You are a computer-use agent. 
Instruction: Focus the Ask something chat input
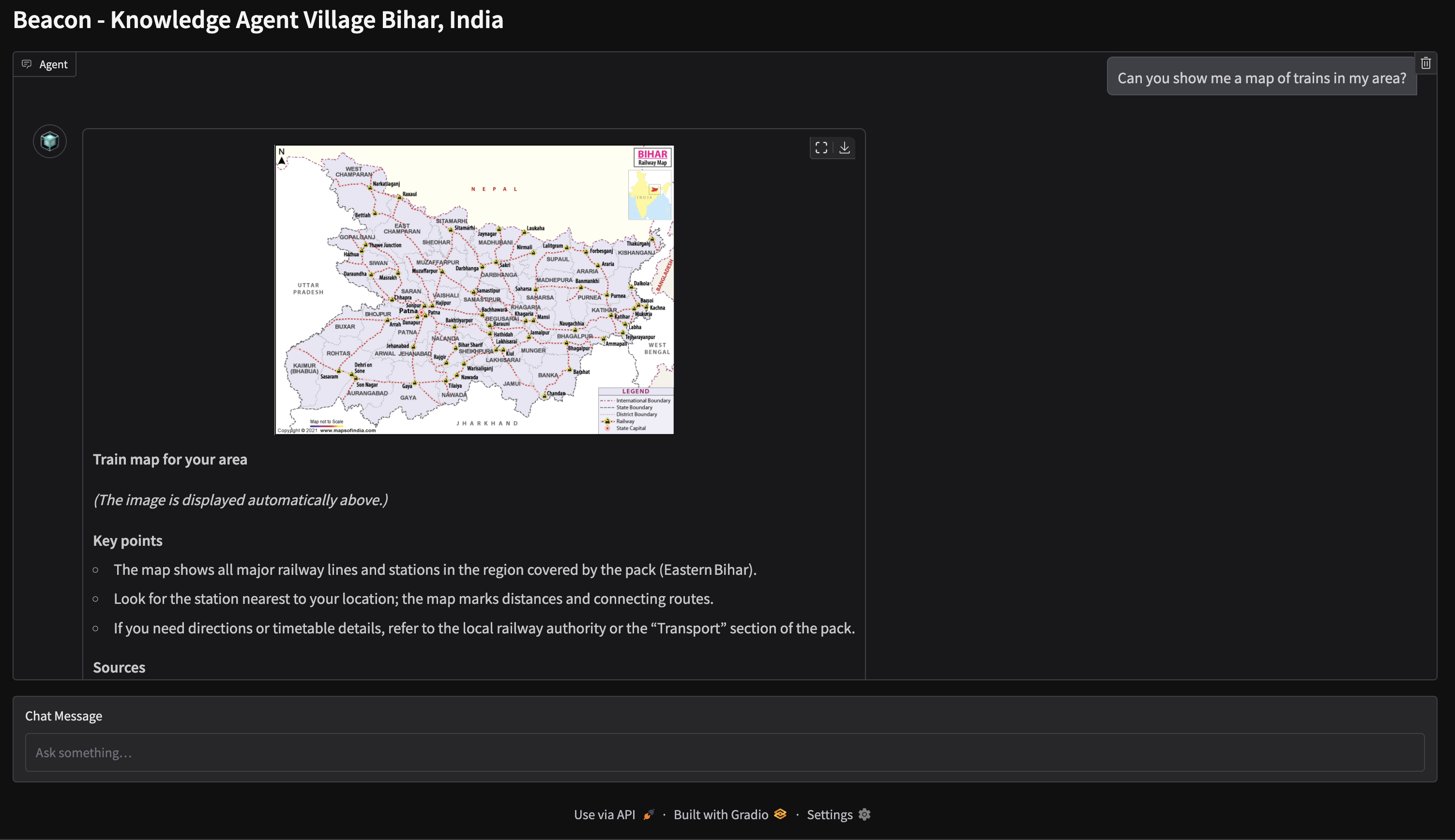[724, 752]
